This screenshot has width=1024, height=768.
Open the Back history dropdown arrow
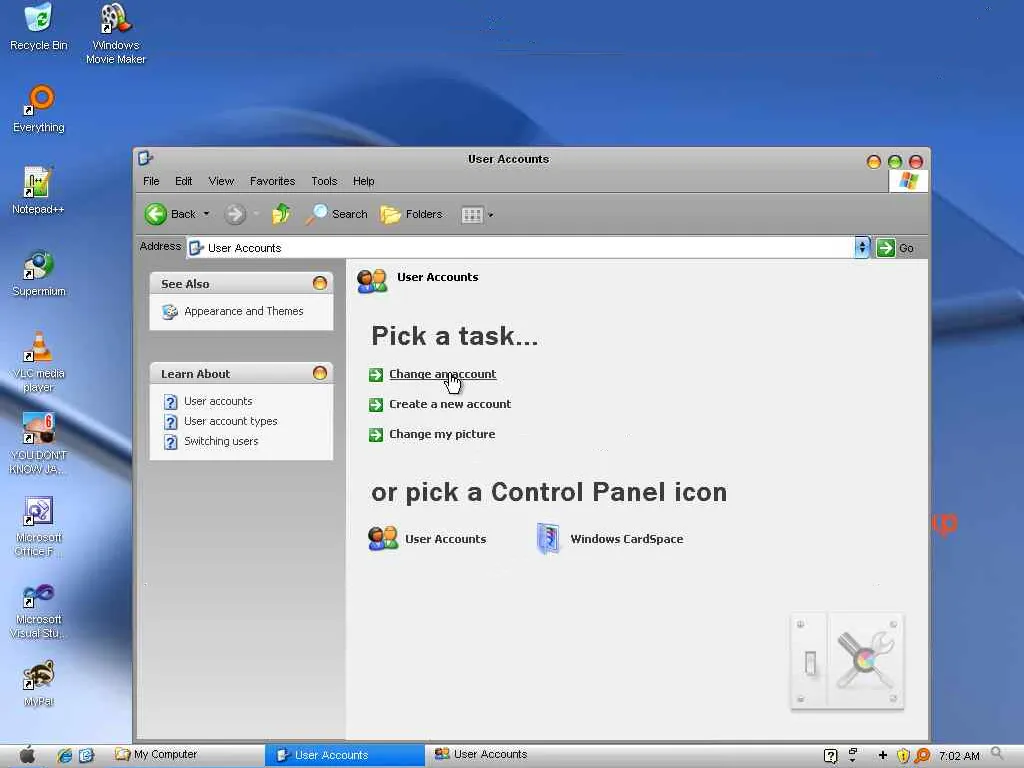point(206,214)
